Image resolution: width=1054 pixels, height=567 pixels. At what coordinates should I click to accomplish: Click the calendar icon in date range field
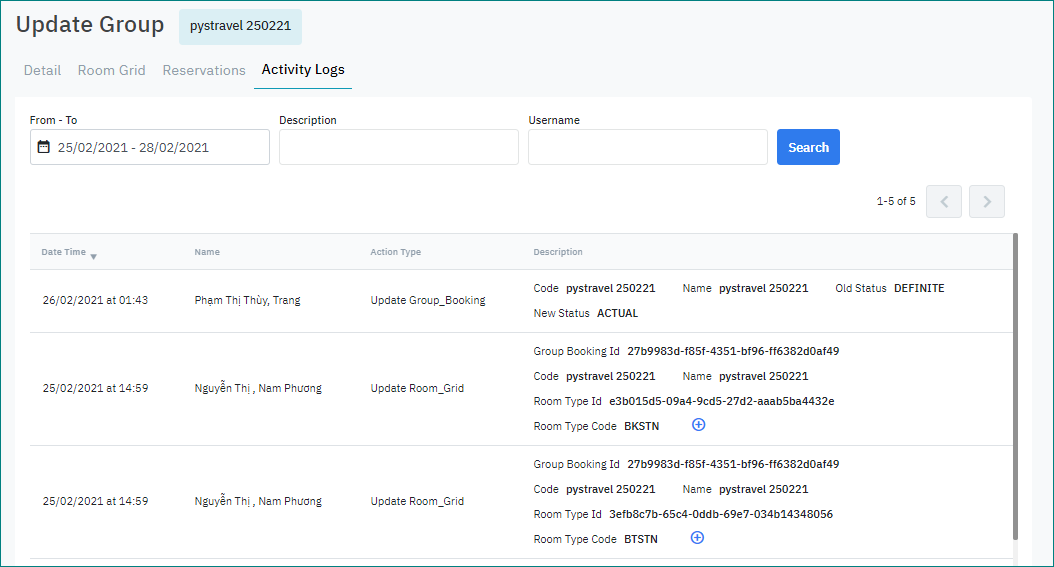[43, 147]
